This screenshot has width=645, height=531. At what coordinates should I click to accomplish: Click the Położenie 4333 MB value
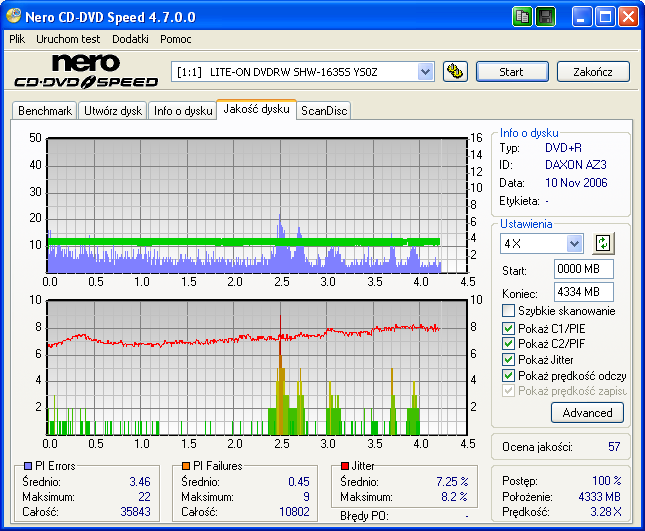(x=599, y=497)
